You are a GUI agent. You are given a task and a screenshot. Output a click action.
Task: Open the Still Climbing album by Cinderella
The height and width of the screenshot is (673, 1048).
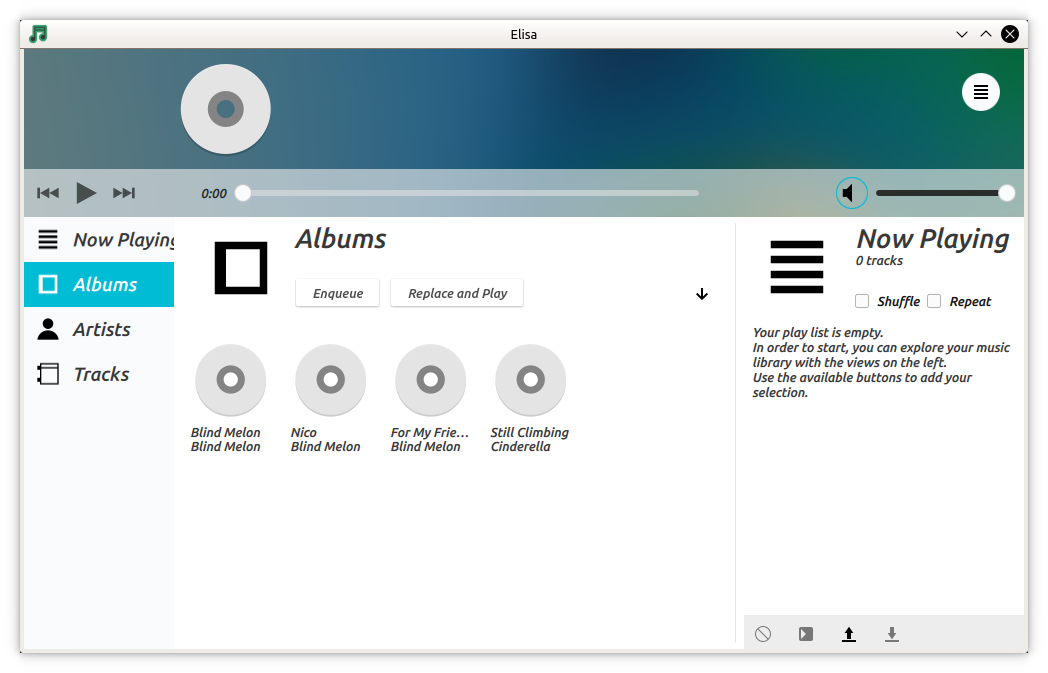[530, 380]
